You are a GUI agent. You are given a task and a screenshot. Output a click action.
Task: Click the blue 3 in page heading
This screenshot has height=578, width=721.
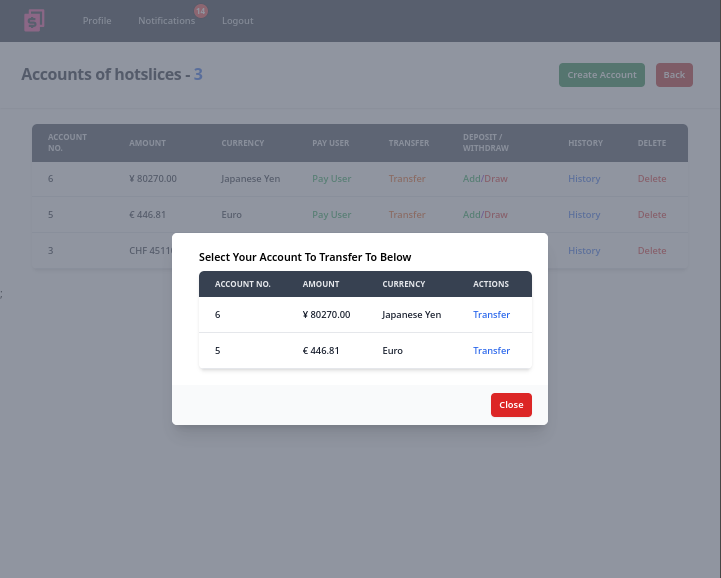[198, 74]
